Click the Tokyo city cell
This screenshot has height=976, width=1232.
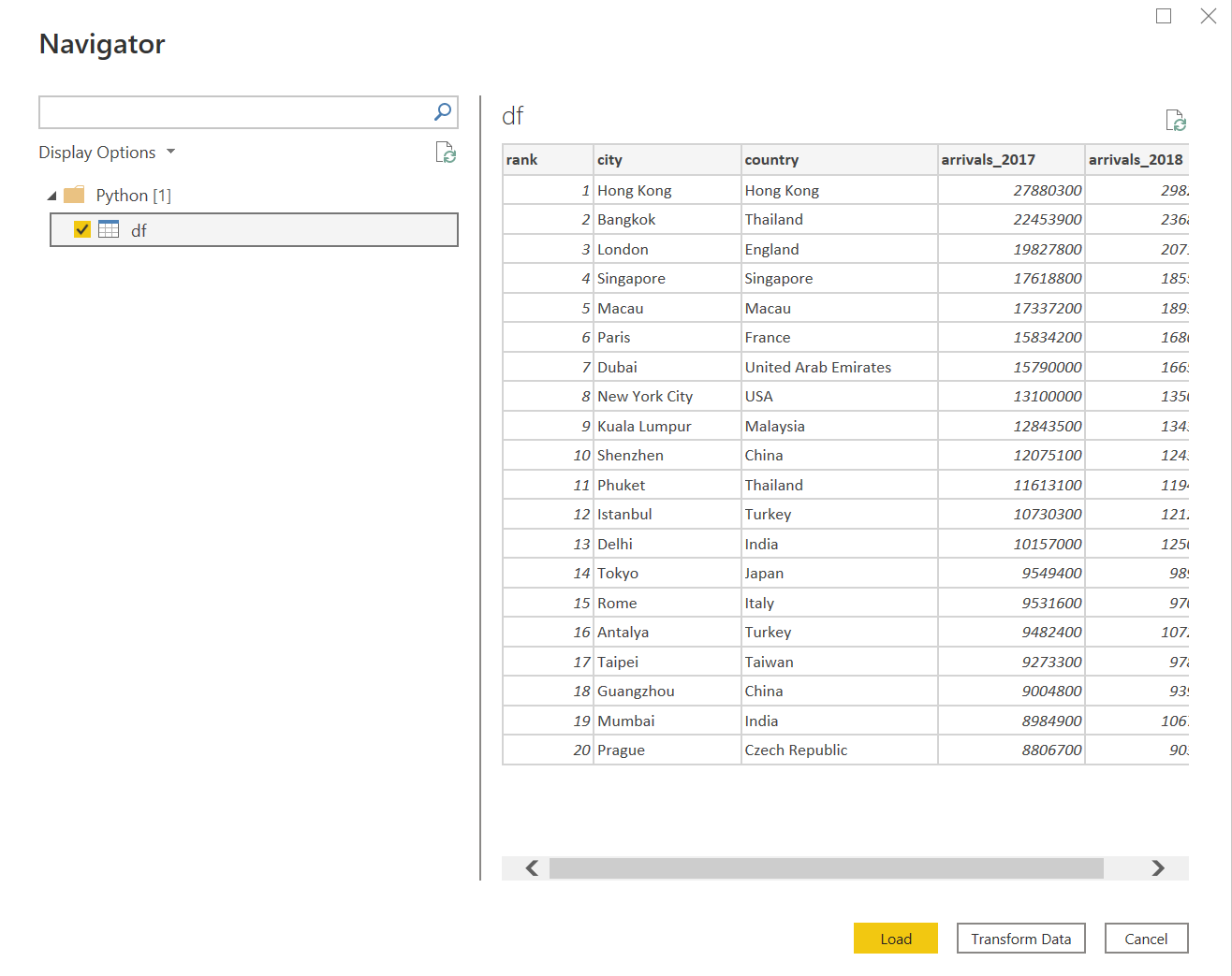coord(667,573)
